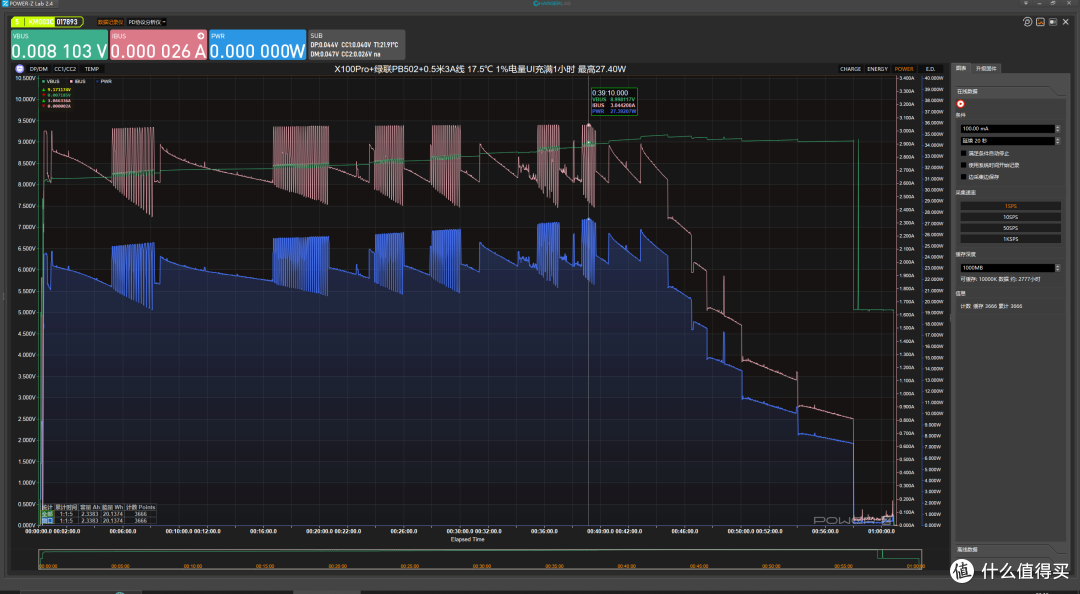1080x594 pixels.
Task: Click the arrow icon in the IBUS tile
Action: pyautogui.click(x=201, y=36)
